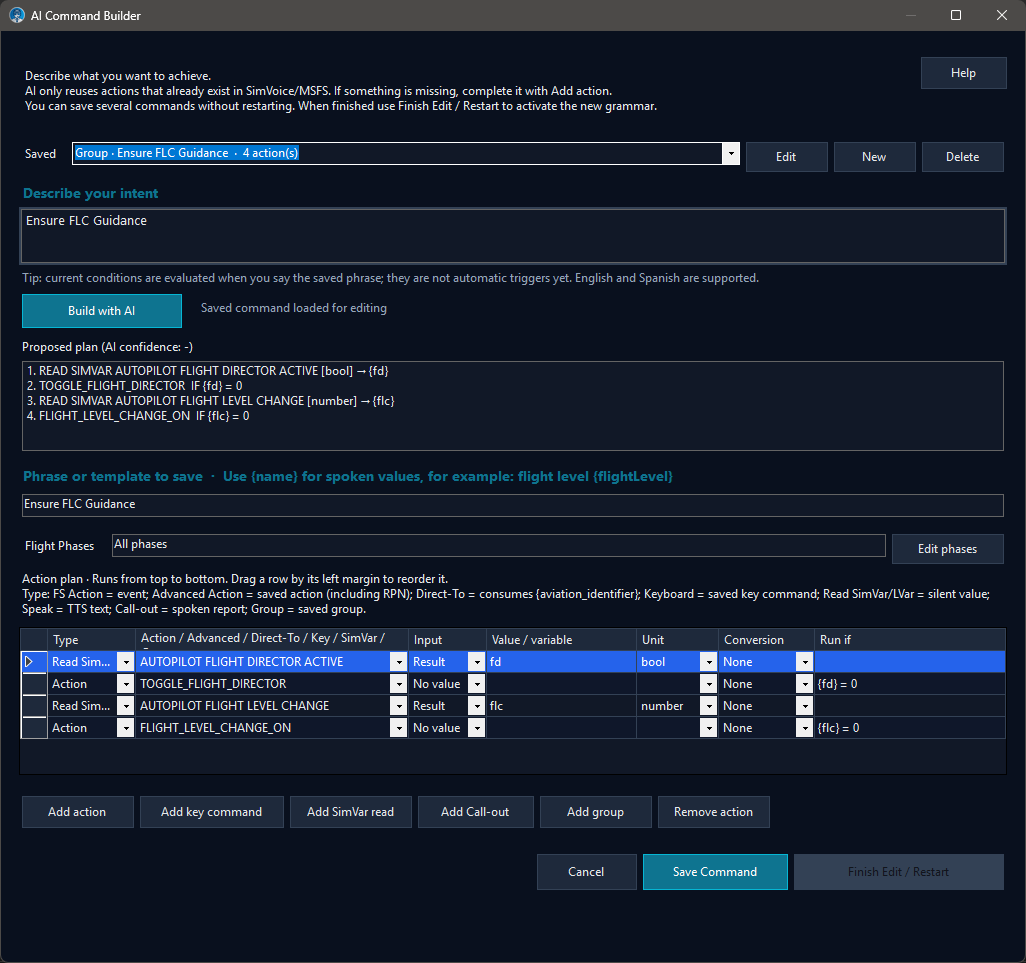Click Add key command
The image size is (1026, 963).
tap(211, 812)
